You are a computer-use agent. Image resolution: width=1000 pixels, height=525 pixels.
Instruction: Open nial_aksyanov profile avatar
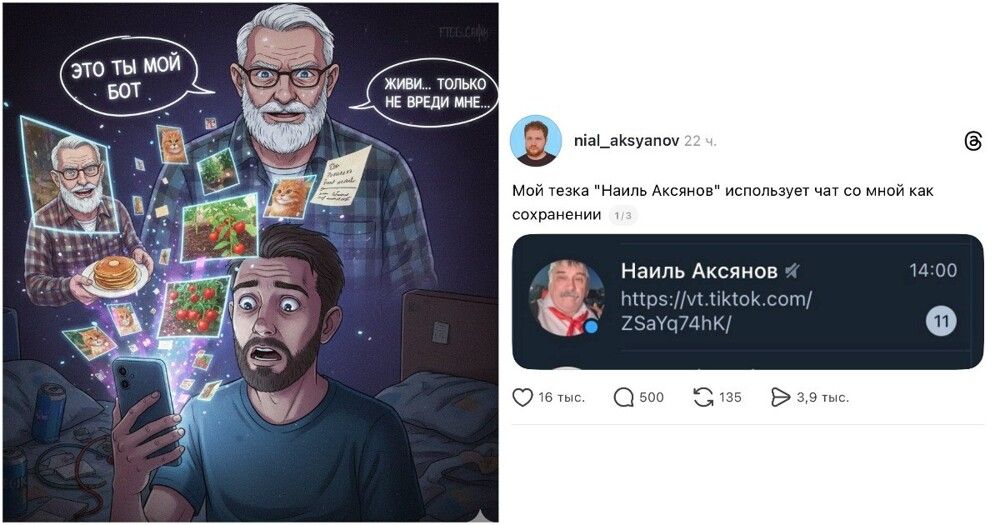pyautogui.click(x=536, y=141)
